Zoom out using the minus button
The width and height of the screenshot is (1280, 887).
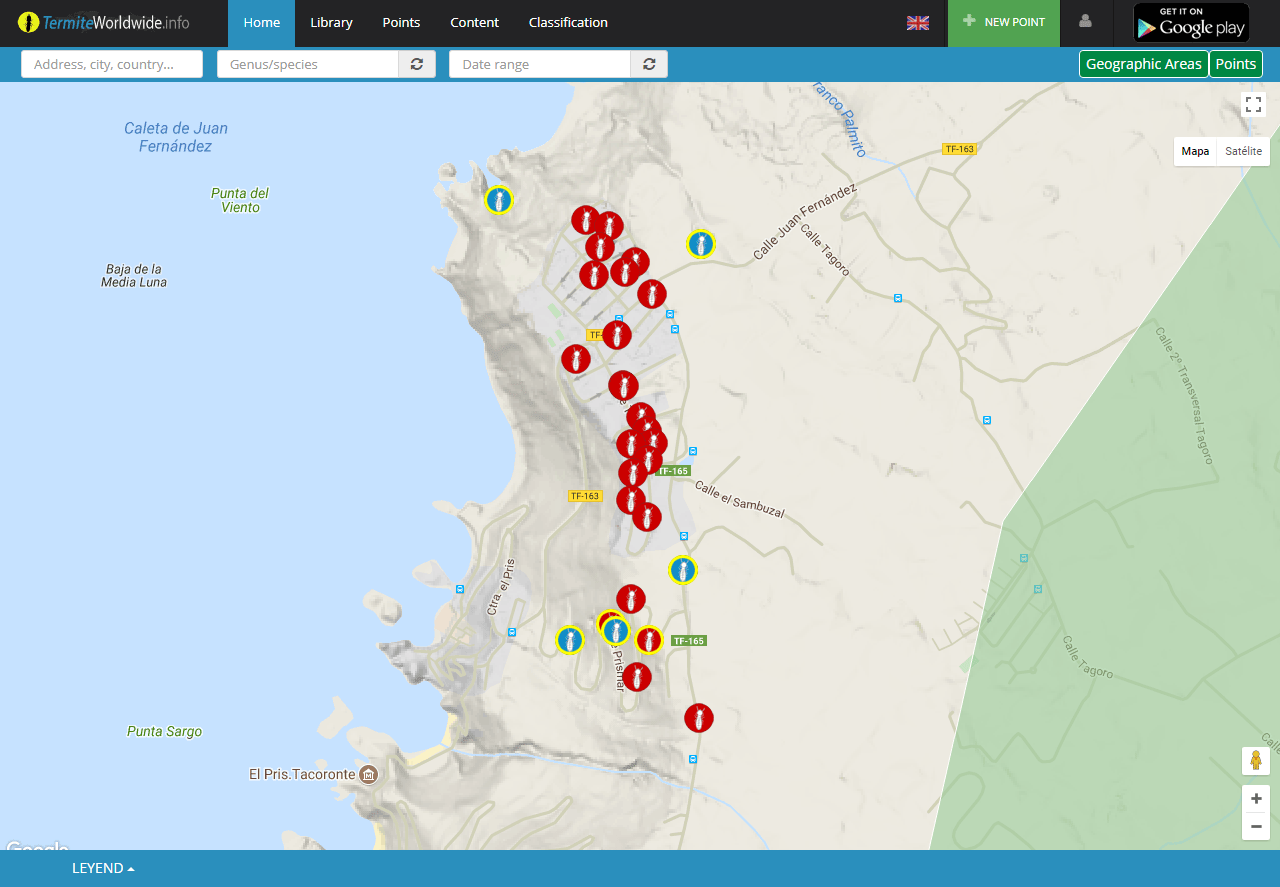[1256, 826]
